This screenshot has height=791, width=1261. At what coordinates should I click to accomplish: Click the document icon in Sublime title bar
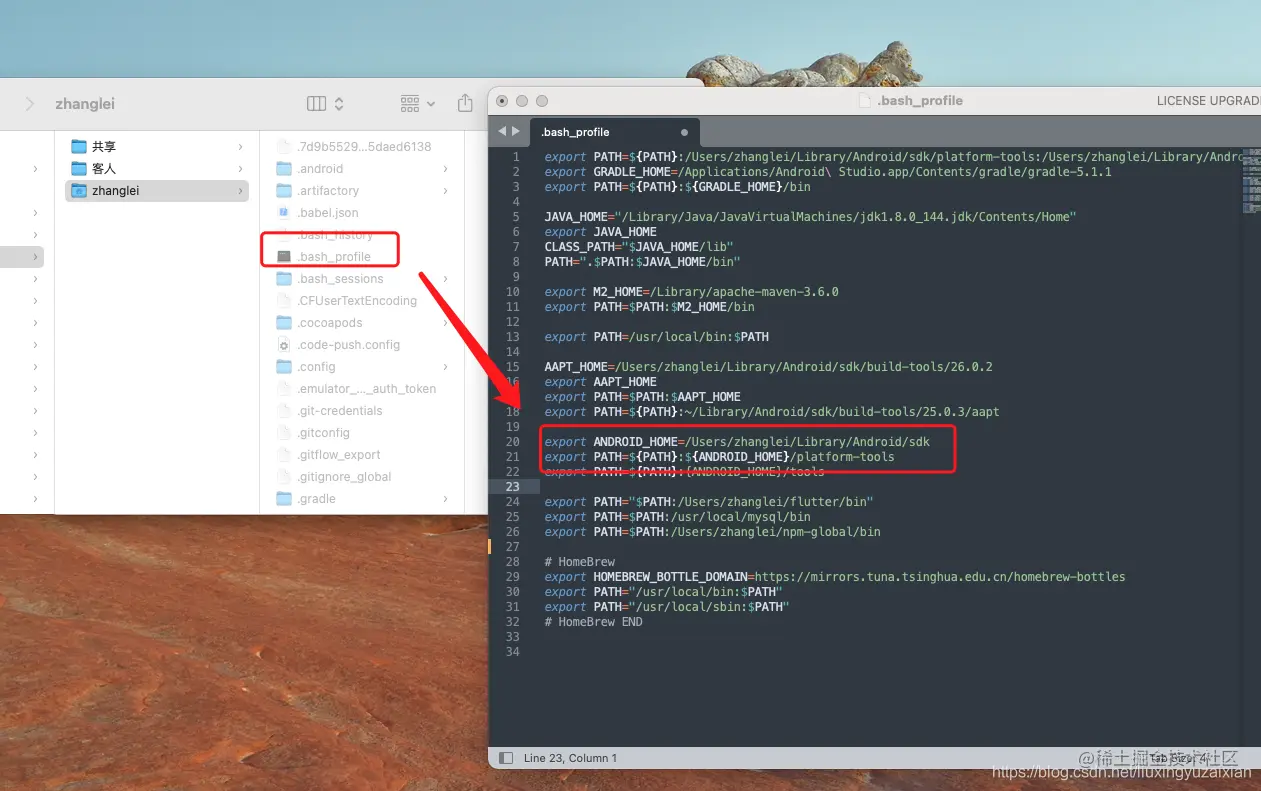pos(866,101)
